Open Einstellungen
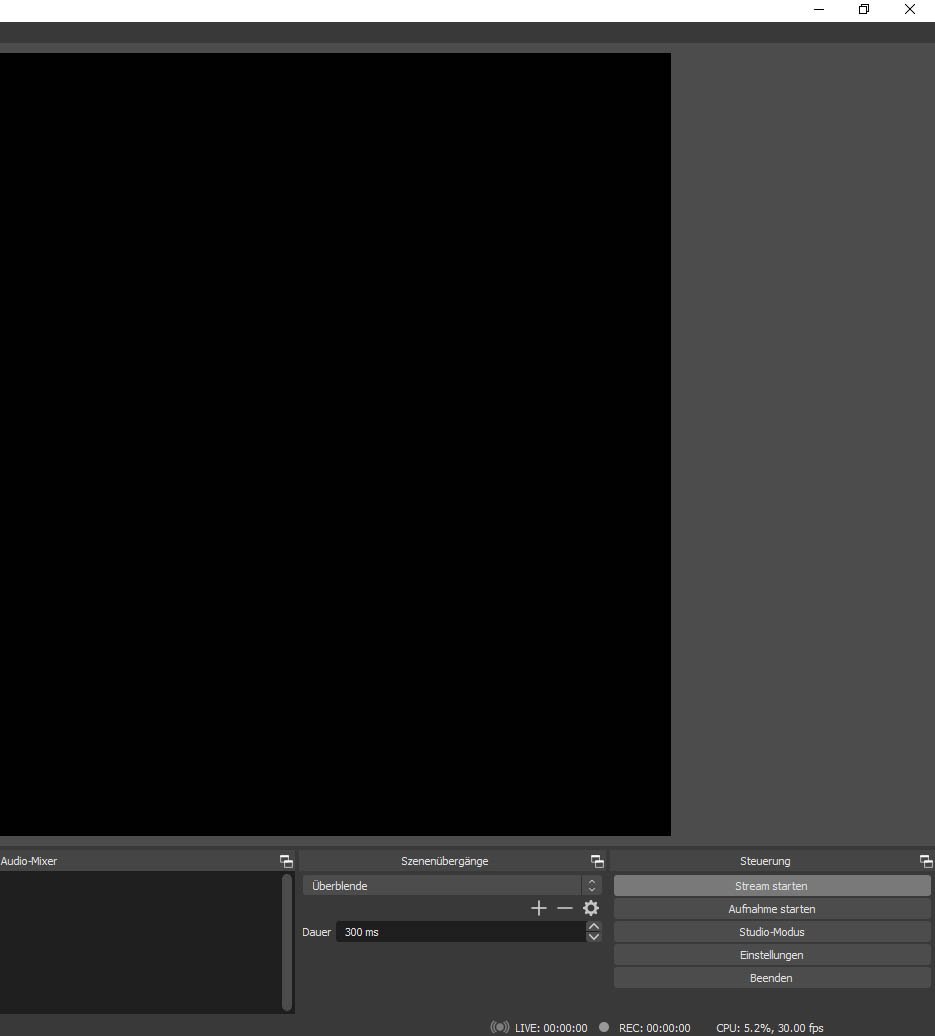The image size is (935, 1036). point(772,955)
